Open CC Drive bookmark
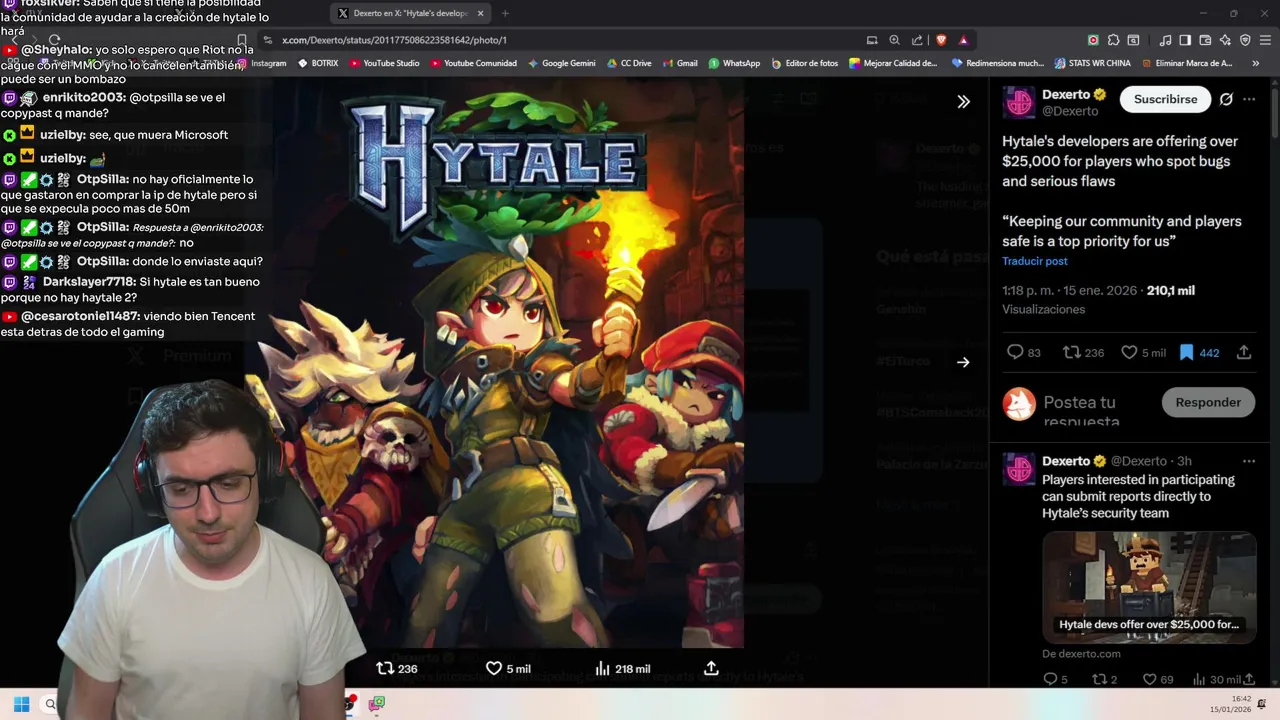1280x720 pixels. (x=629, y=63)
